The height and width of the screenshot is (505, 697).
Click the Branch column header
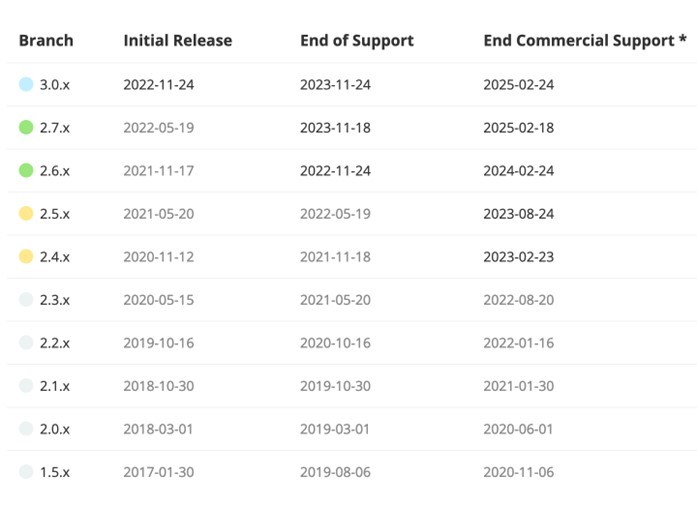coord(46,41)
